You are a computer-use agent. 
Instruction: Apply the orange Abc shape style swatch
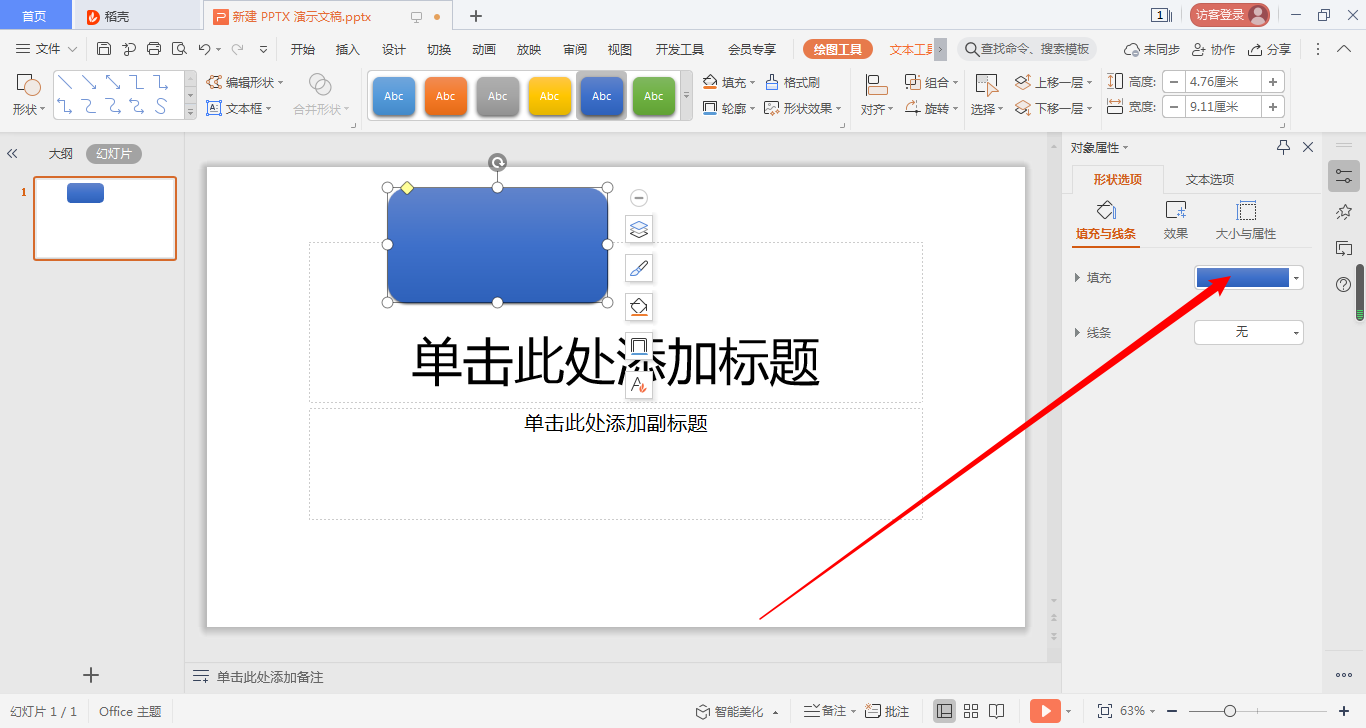[x=446, y=96]
